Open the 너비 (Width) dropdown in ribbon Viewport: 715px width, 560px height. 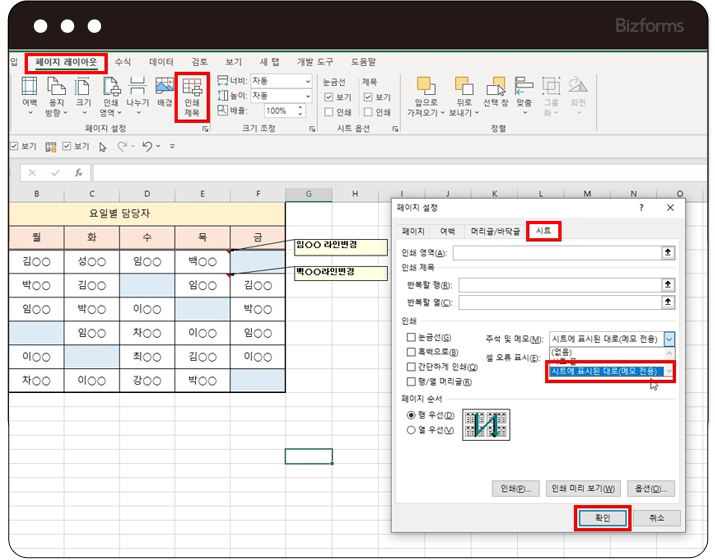306,80
